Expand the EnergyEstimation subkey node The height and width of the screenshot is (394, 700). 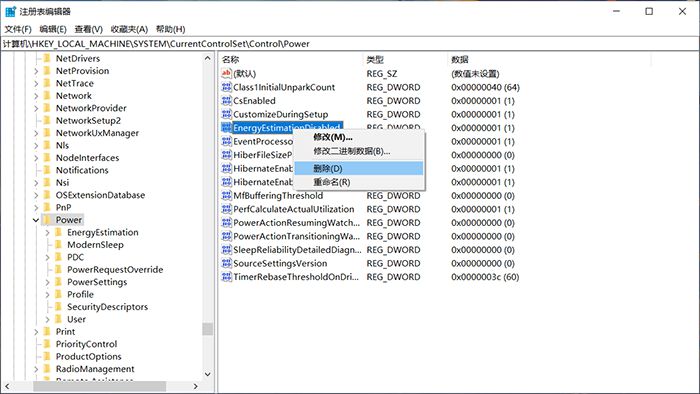(47, 232)
